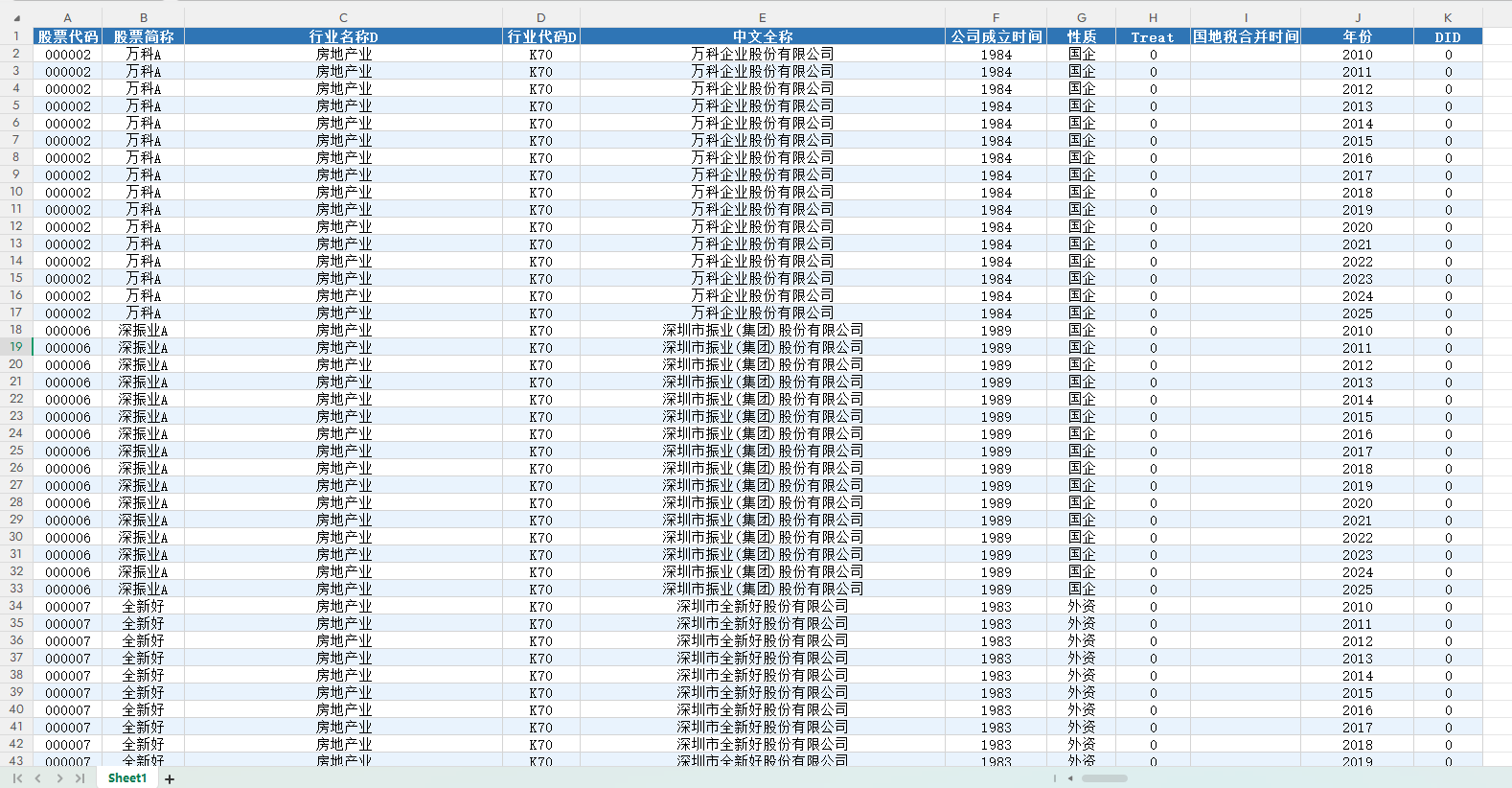1512x788 pixels.
Task: Select year 2024 cell in row 32
Action: click(1358, 571)
